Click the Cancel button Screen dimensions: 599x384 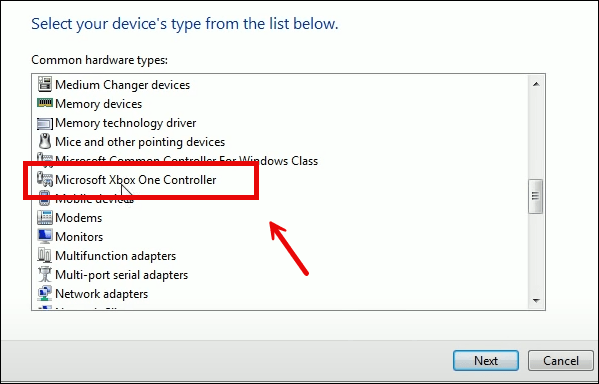tap(561, 360)
